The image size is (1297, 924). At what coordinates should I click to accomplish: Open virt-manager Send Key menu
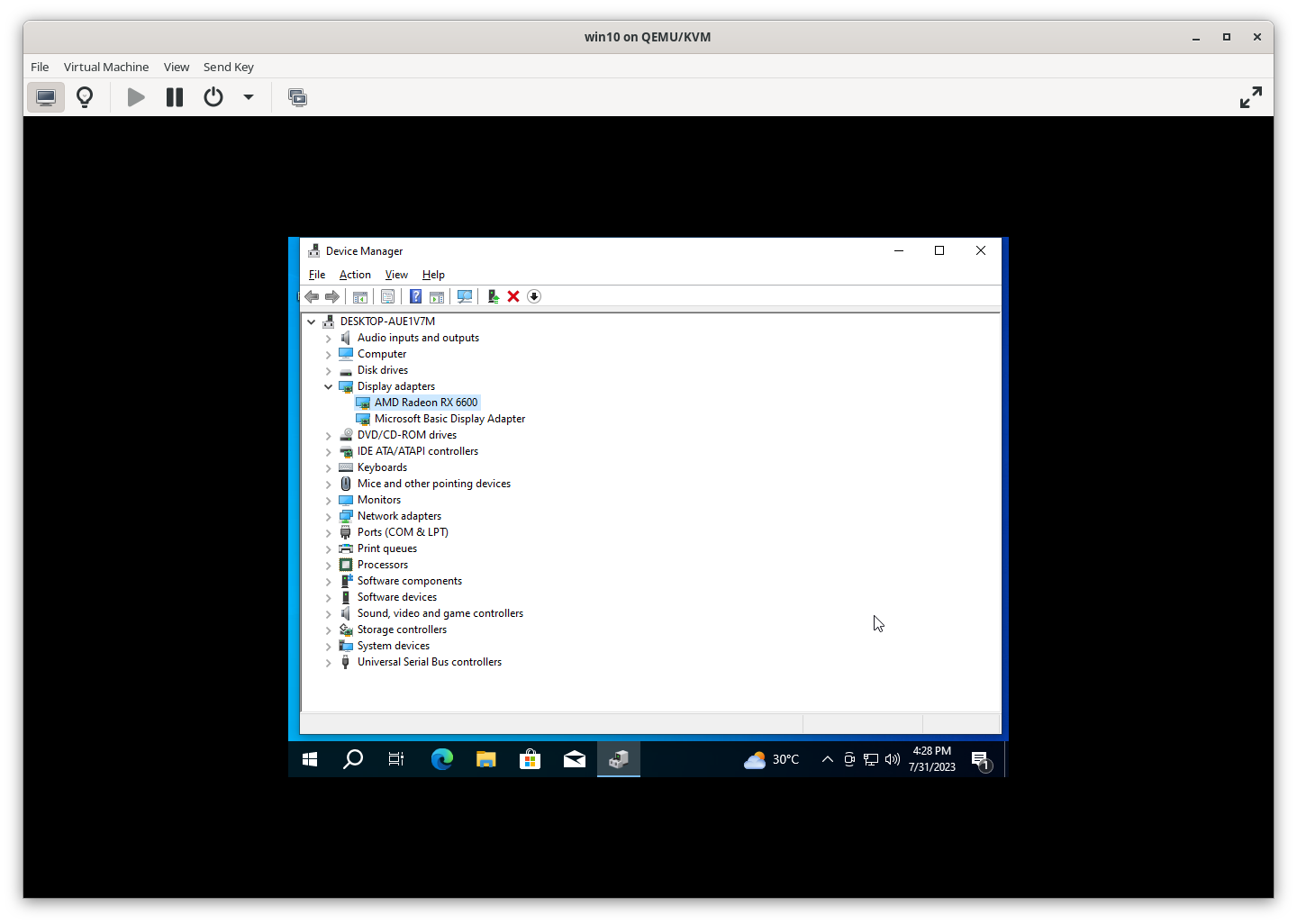coord(229,67)
